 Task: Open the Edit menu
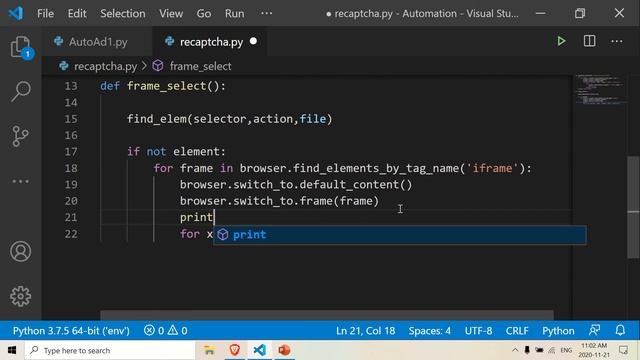tap(77, 13)
